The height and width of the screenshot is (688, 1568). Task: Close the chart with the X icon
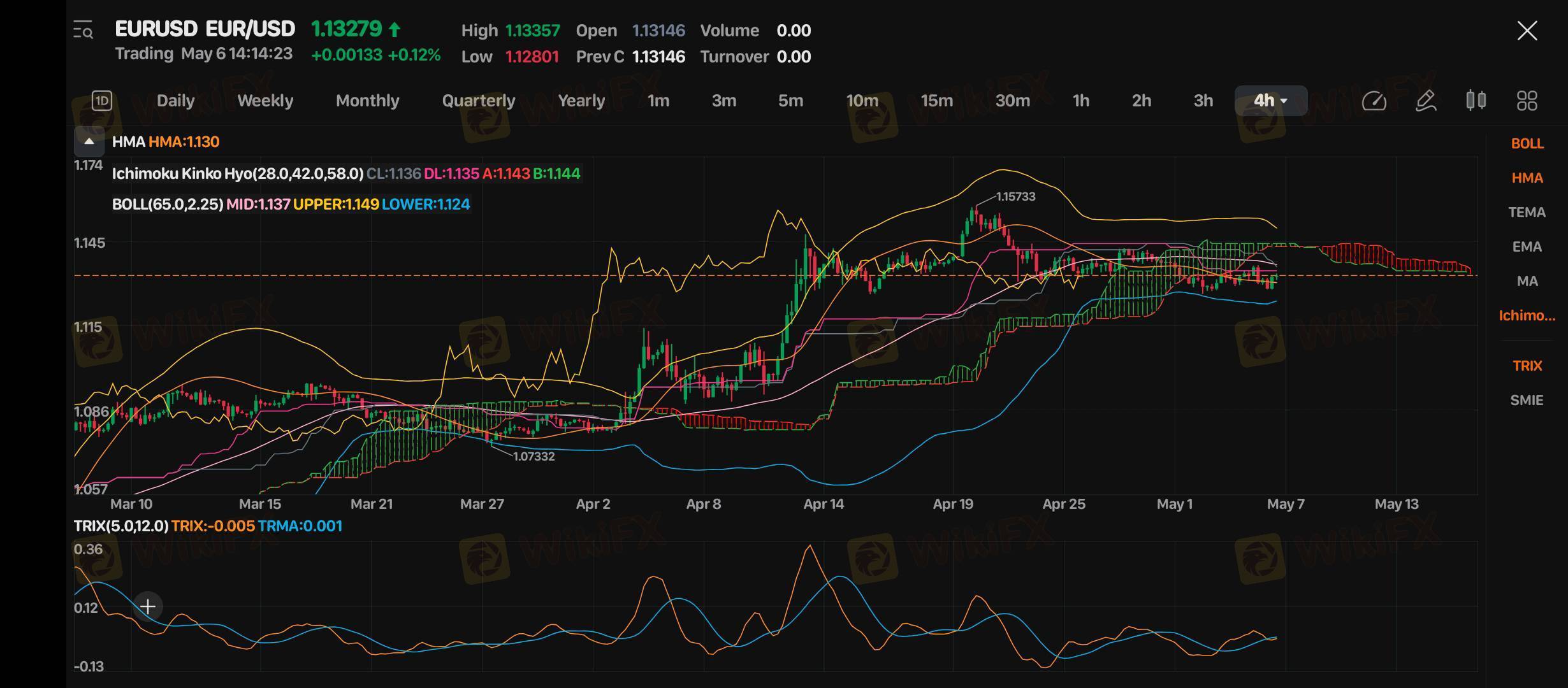pyautogui.click(x=1527, y=30)
